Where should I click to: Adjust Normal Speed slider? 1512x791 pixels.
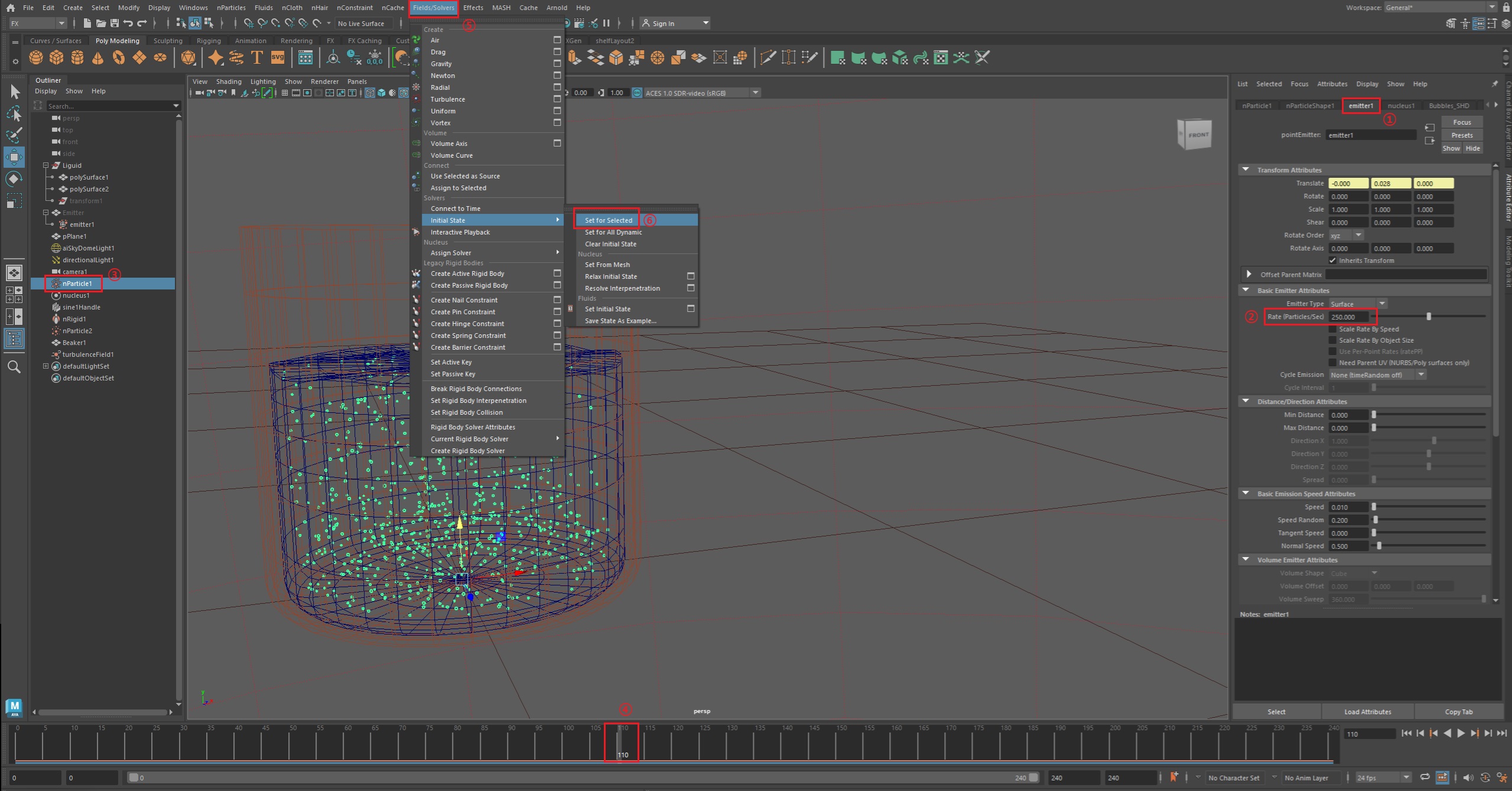pos(1379,546)
